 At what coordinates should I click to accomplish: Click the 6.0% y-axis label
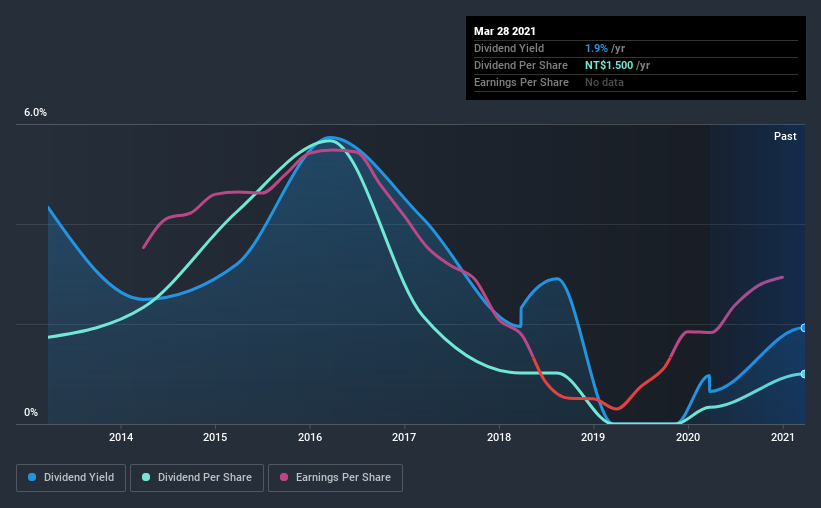click(35, 113)
